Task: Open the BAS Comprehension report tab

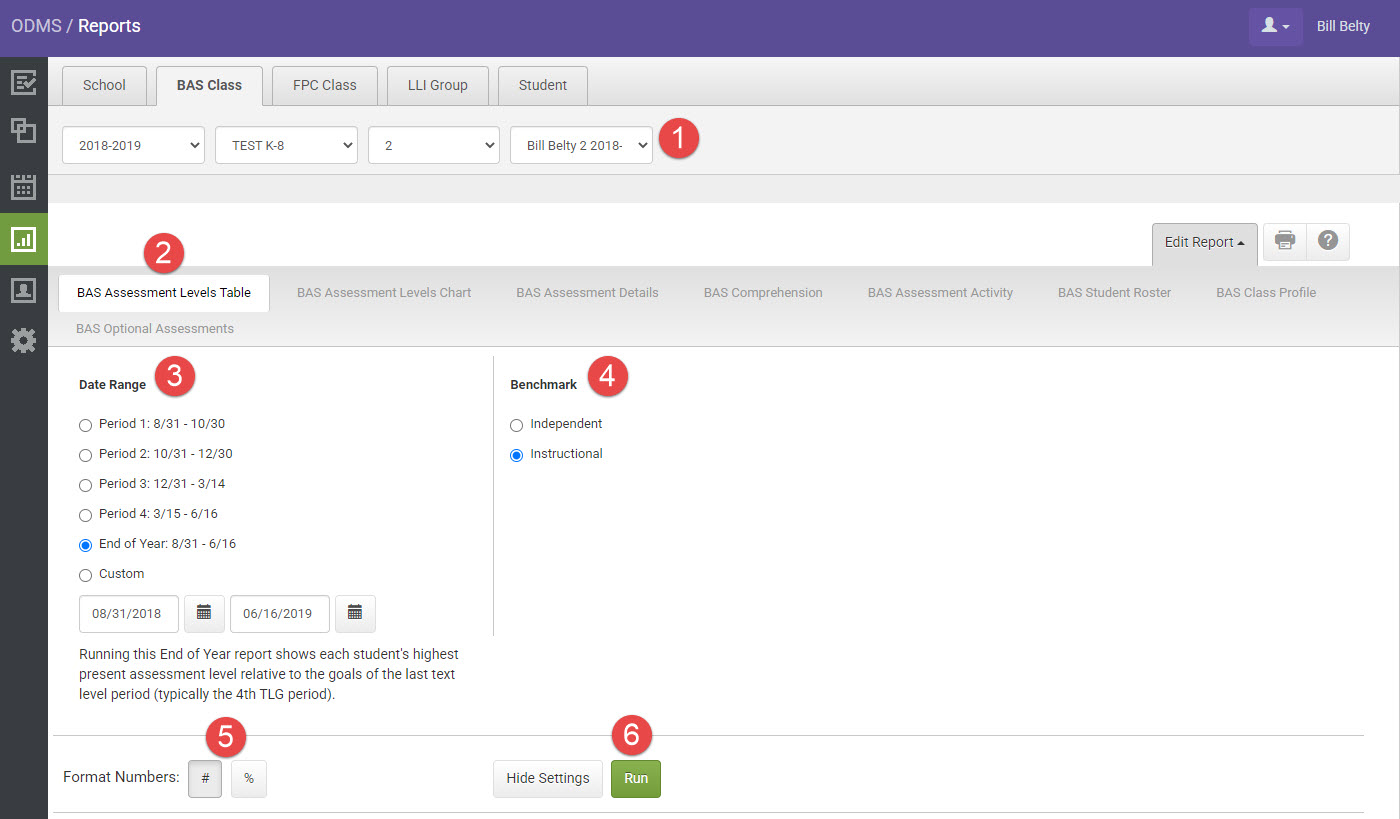Action: [763, 292]
